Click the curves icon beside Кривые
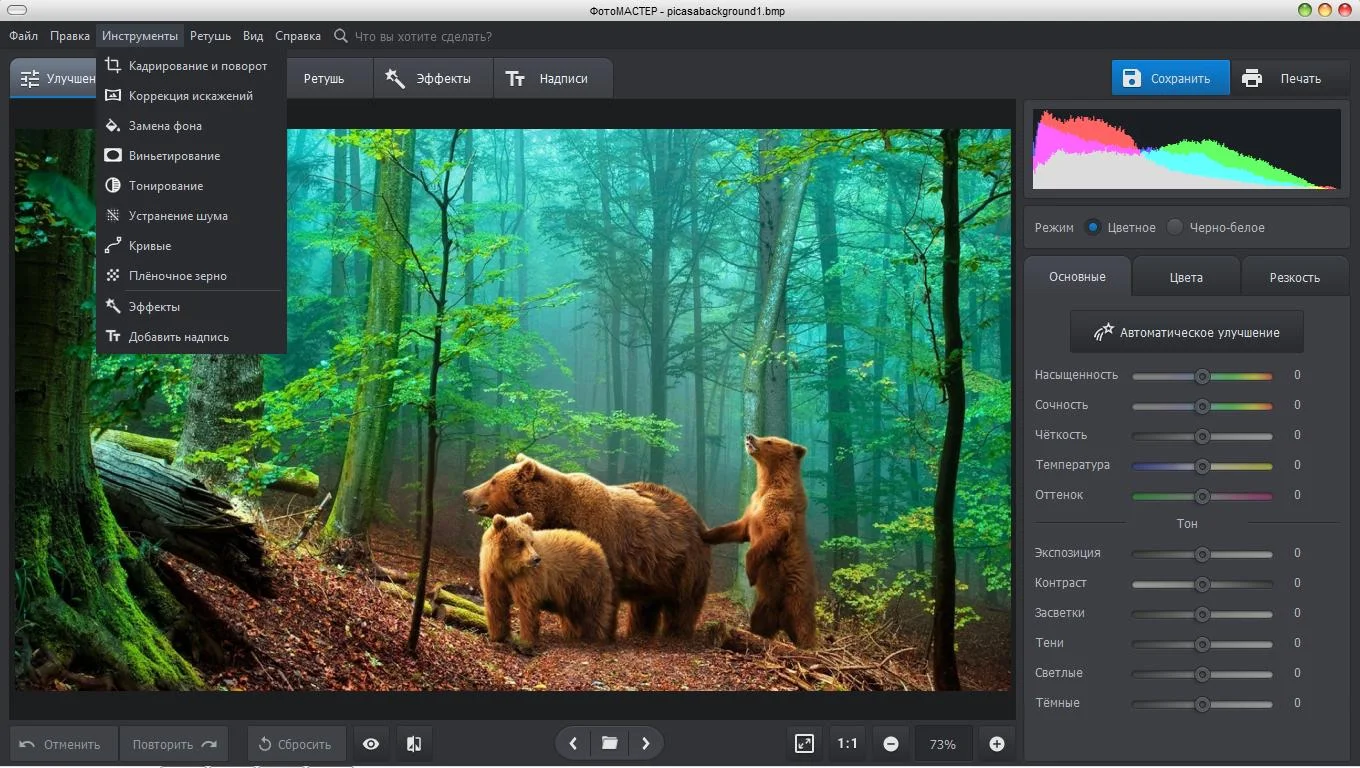The height and width of the screenshot is (768, 1360). coord(113,246)
